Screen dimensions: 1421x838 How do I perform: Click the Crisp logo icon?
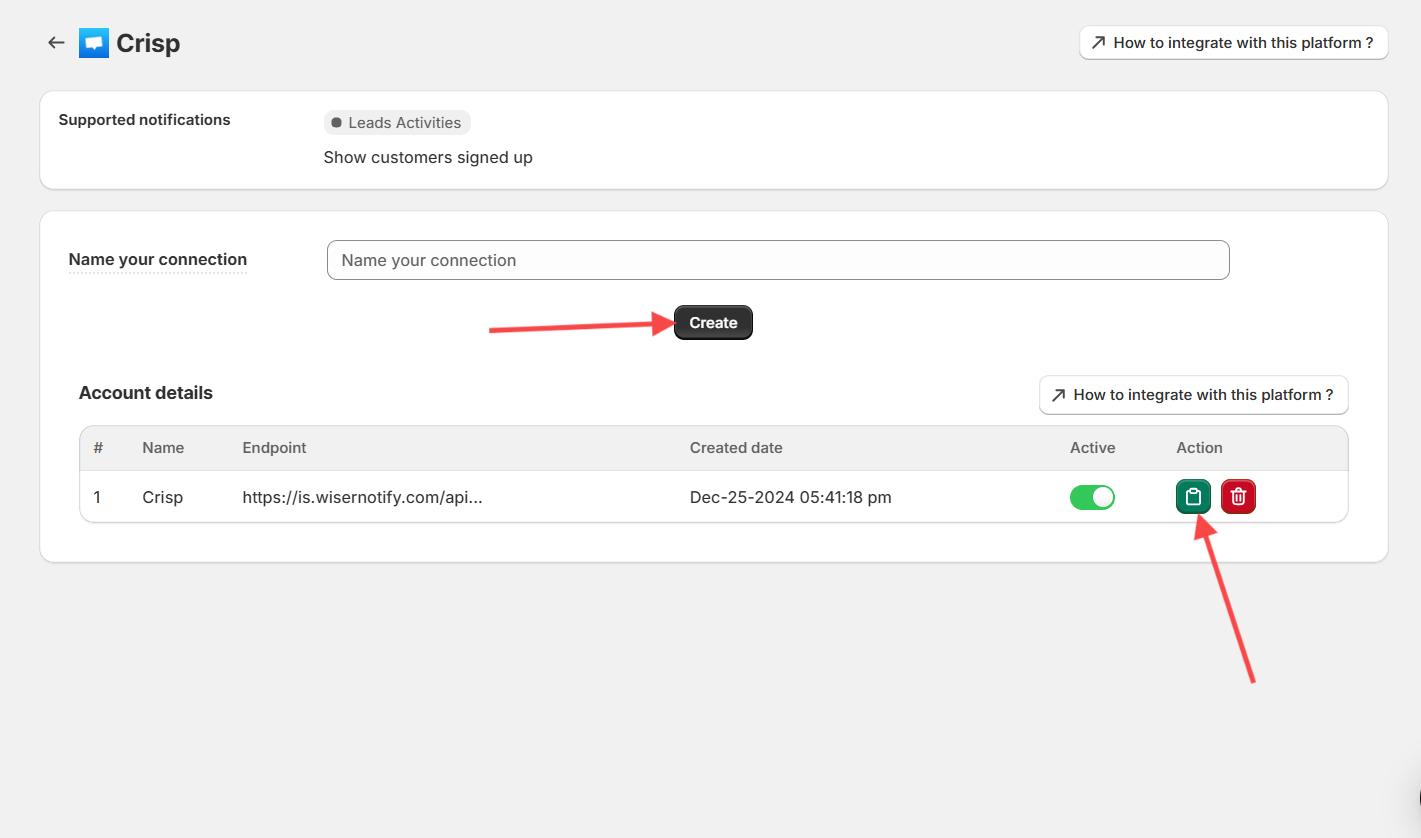click(94, 43)
